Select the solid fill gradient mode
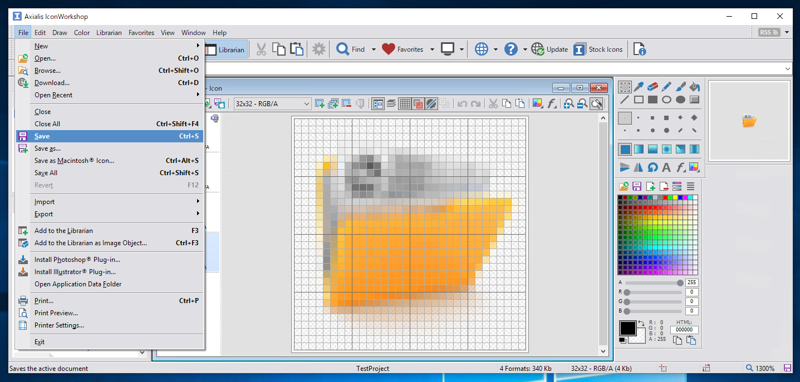Image resolution: width=800 pixels, height=382 pixels. click(624, 149)
